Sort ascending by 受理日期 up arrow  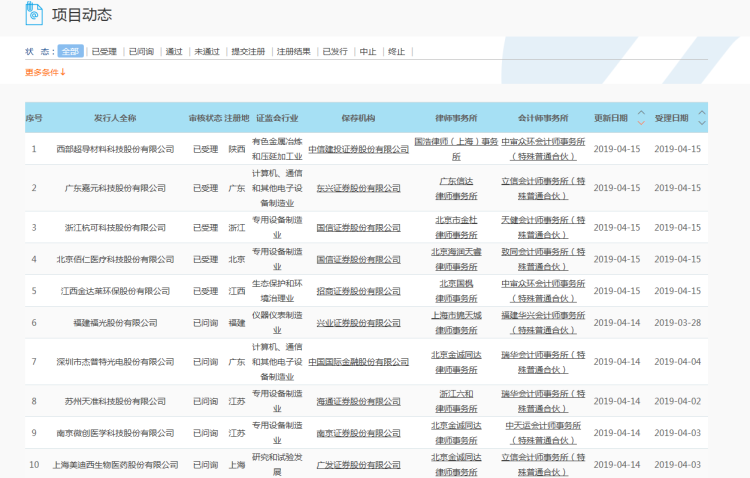(x=702, y=112)
